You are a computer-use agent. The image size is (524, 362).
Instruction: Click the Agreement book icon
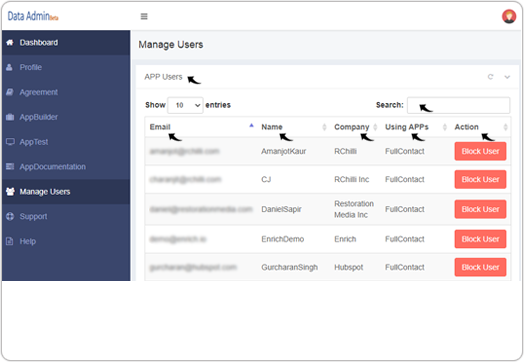point(10,92)
